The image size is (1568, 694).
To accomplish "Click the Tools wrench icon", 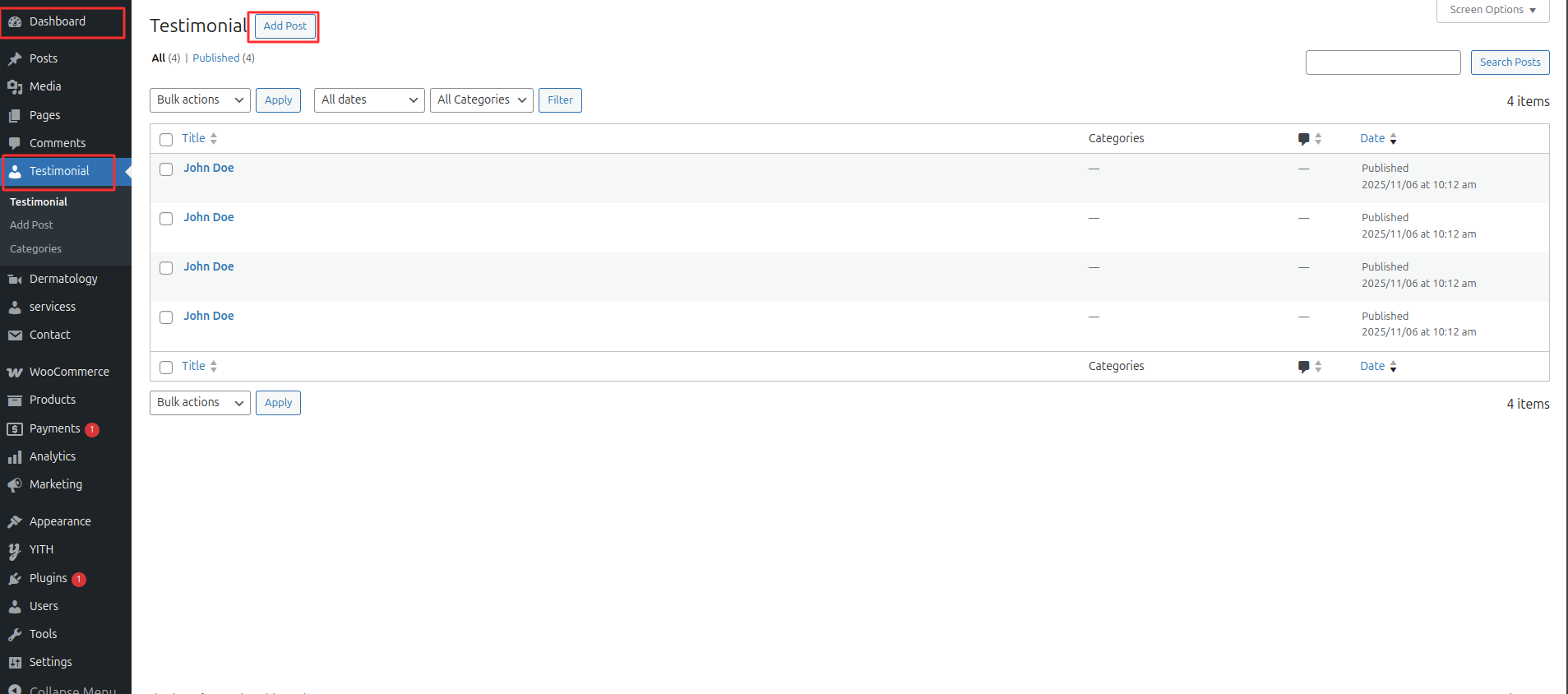I will click(x=15, y=635).
